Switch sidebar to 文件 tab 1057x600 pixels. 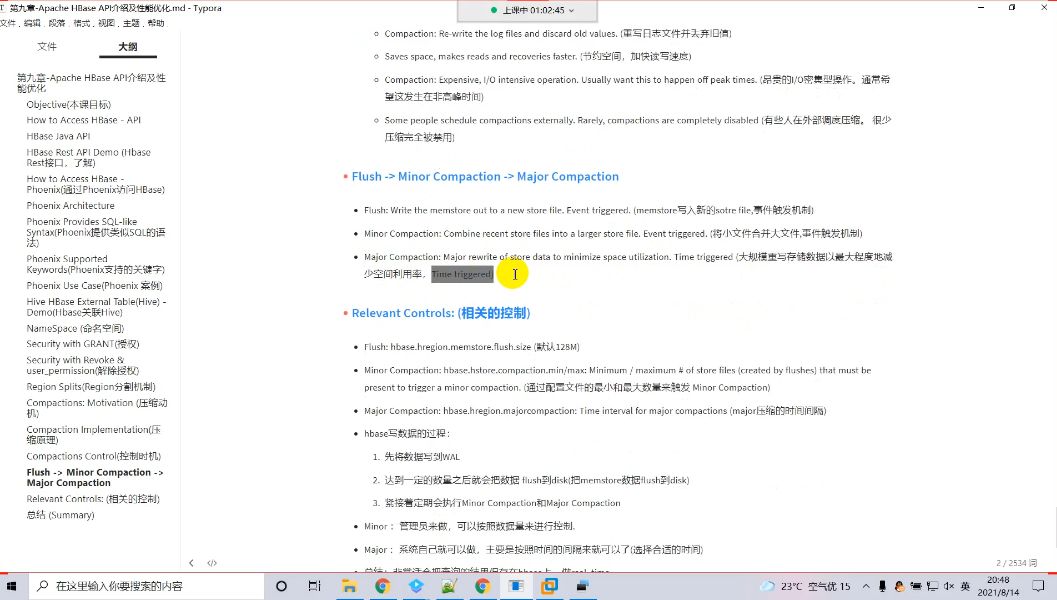click(x=47, y=47)
